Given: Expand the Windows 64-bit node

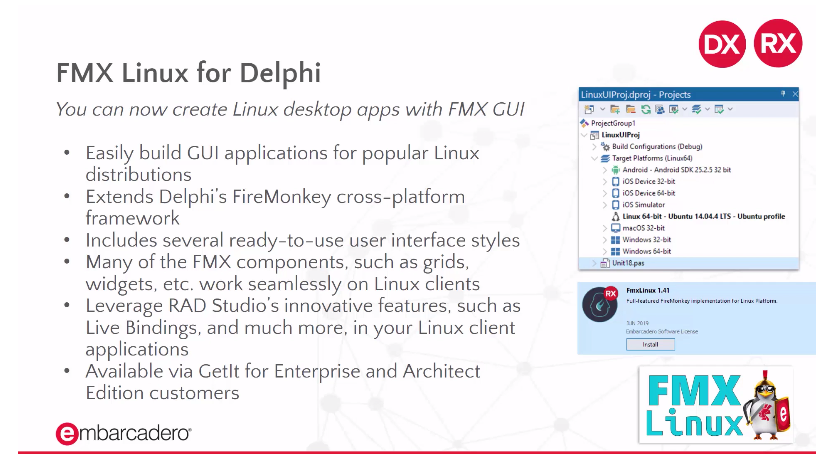Looking at the screenshot, I should (x=605, y=251).
